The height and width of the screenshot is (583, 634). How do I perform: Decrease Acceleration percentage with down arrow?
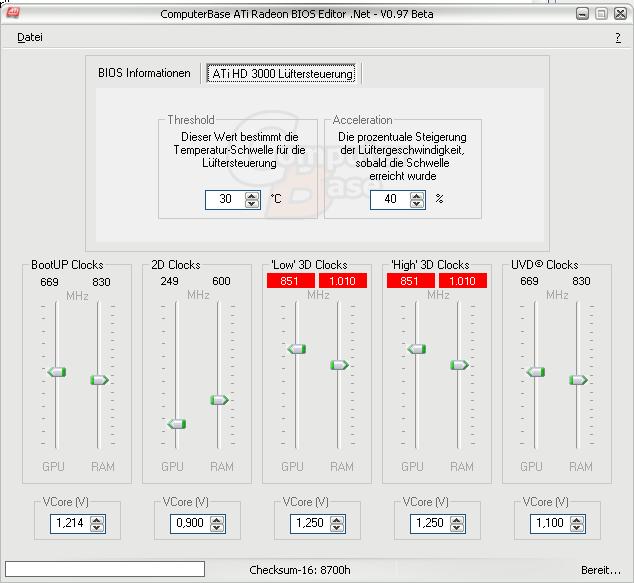coord(417,204)
